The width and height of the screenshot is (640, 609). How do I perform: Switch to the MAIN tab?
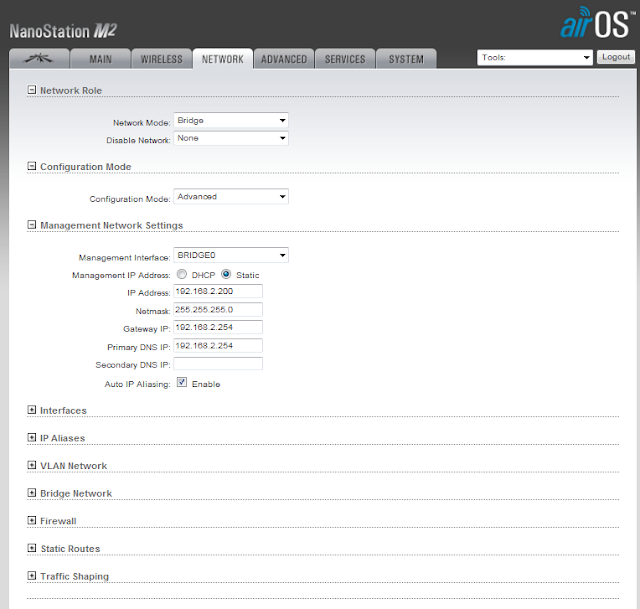[100, 59]
